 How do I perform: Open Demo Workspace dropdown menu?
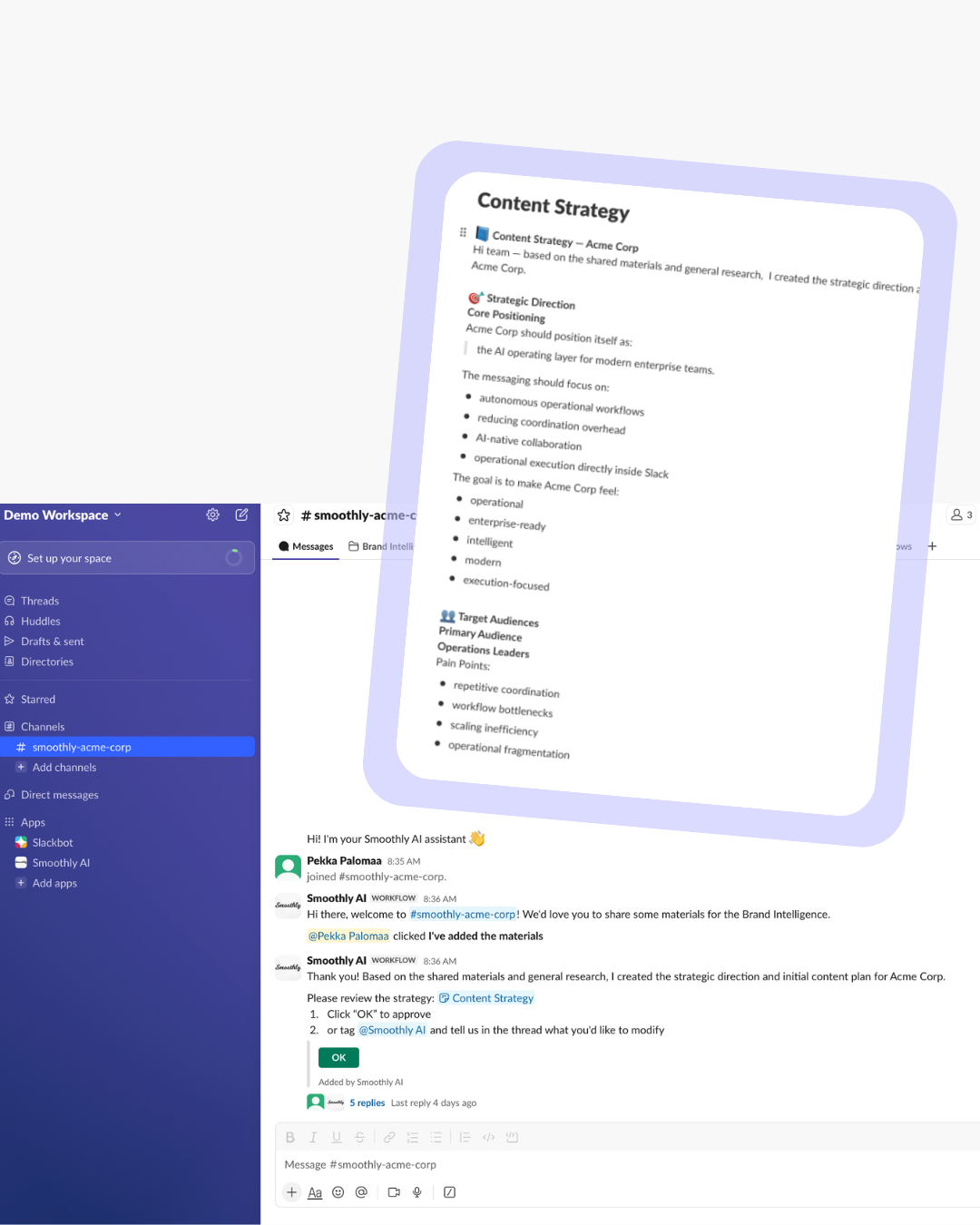coord(63,515)
